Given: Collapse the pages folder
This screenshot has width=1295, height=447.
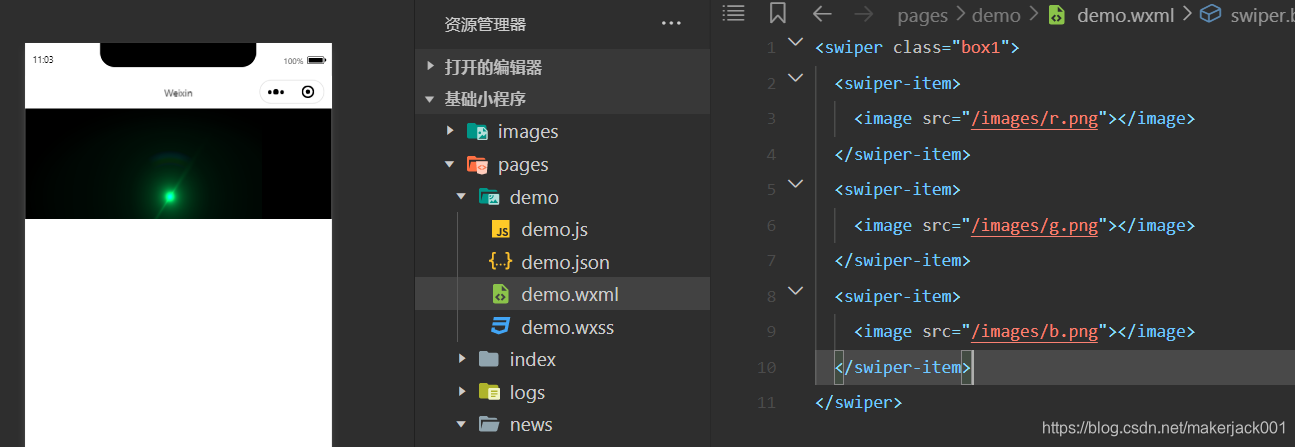Looking at the screenshot, I should pos(451,164).
